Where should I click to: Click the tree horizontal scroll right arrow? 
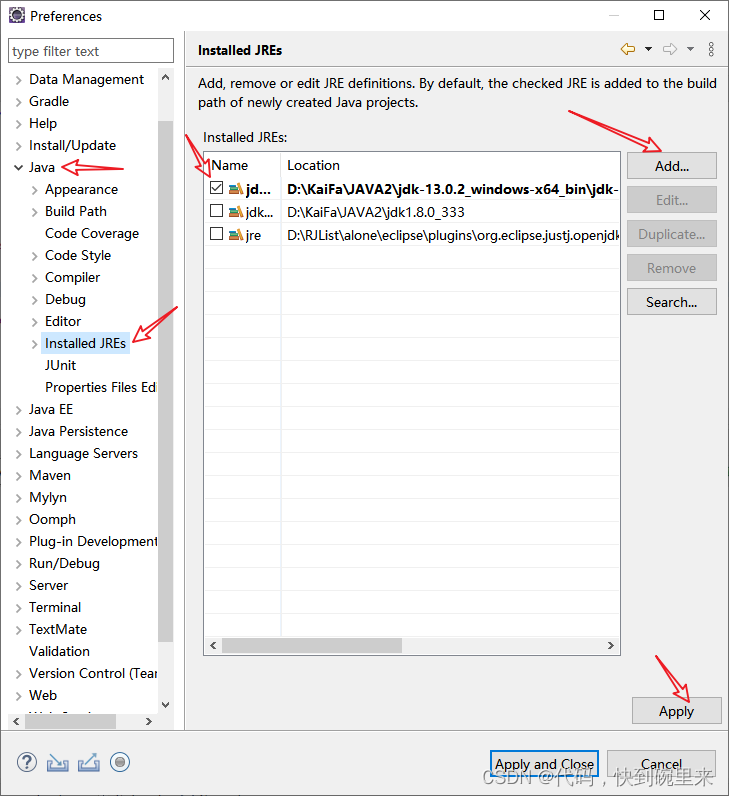tap(149, 721)
